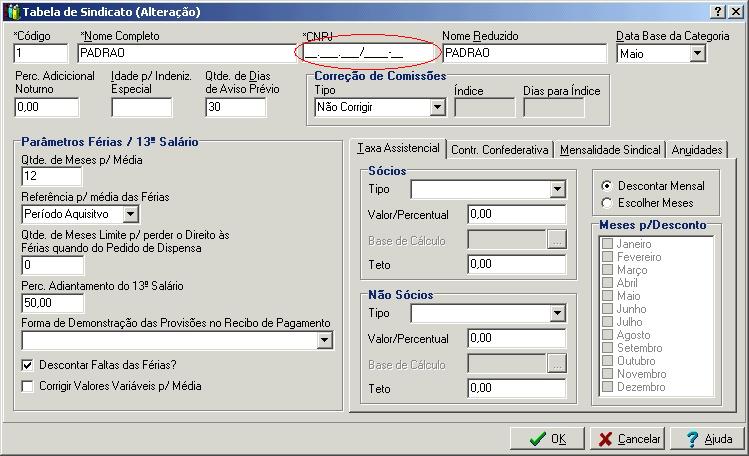Uncheck Descontar Faltas das Férias
Viewport: 749px width, 456px height.
point(27,365)
